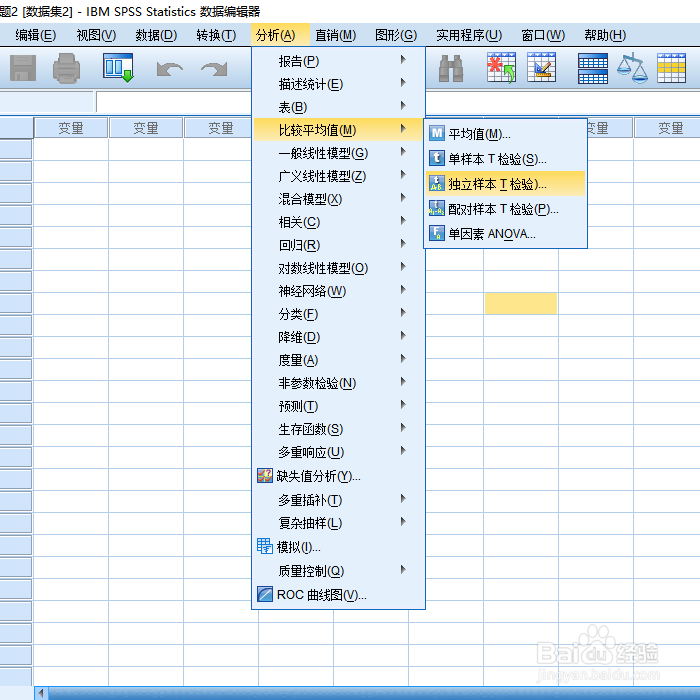Click the Insert cases icon with red star
The height and width of the screenshot is (700, 700).
(x=501, y=67)
